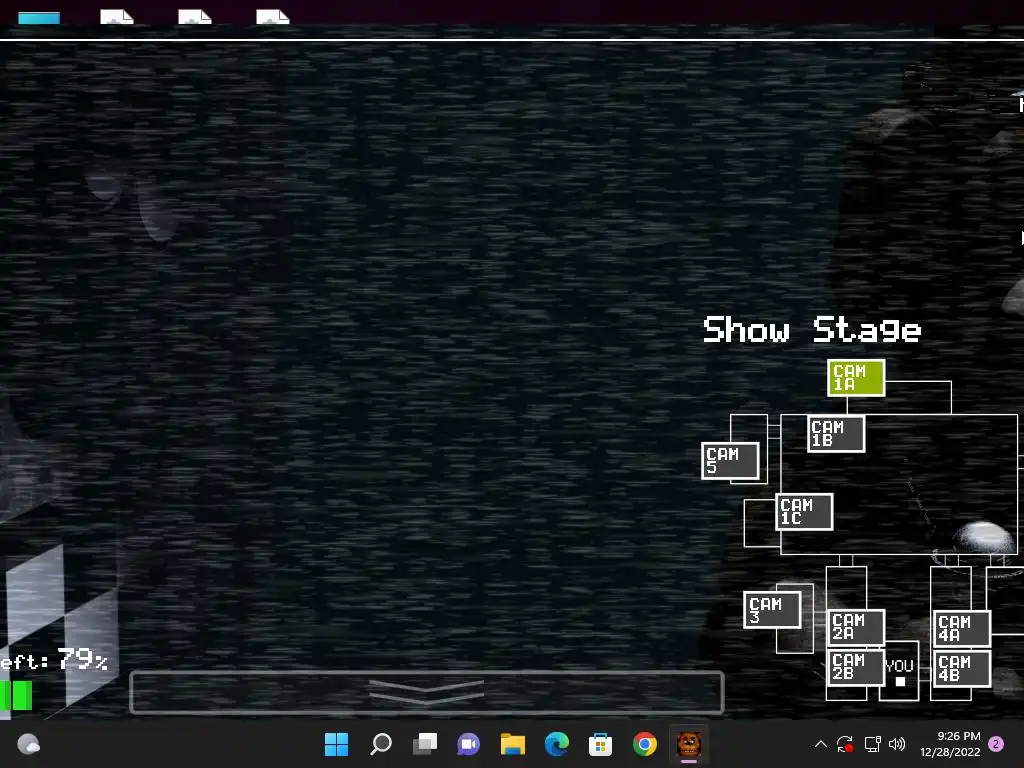Open Task View on the taskbar
Screen dimensions: 1024x768
tap(424, 744)
